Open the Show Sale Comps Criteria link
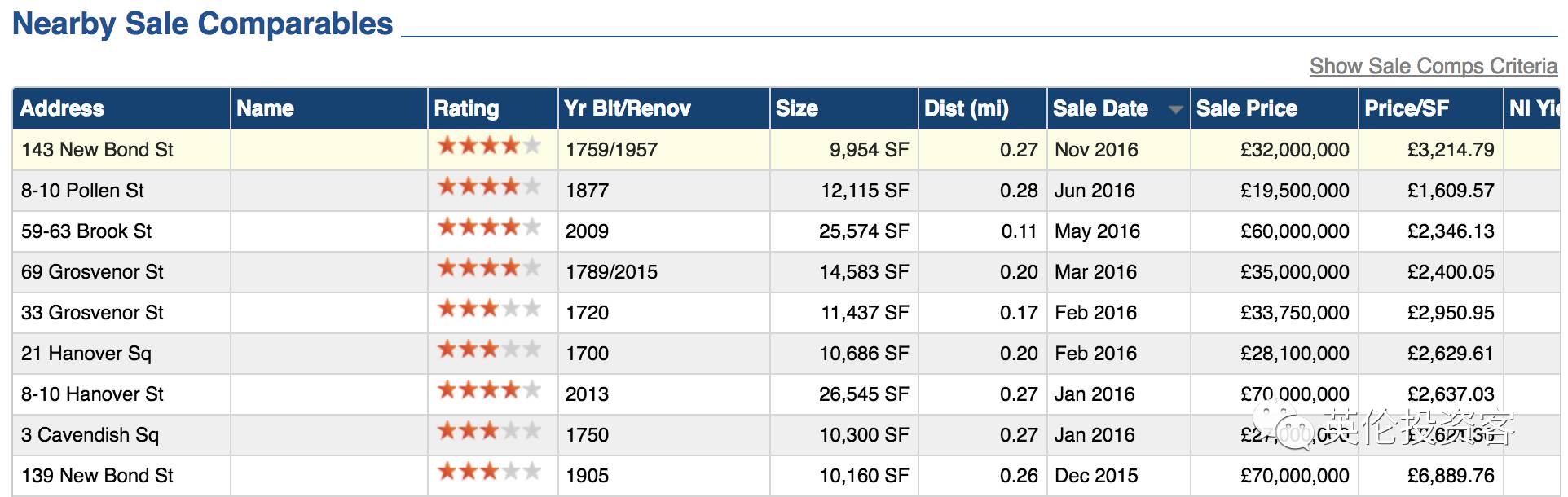Image resolution: width=1568 pixels, height=497 pixels. click(1433, 66)
